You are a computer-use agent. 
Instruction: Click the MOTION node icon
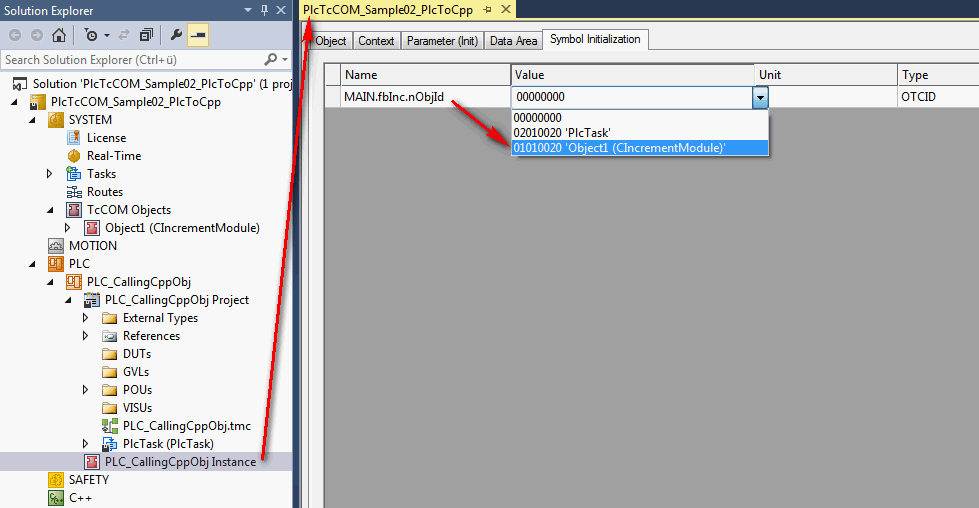point(56,246)
